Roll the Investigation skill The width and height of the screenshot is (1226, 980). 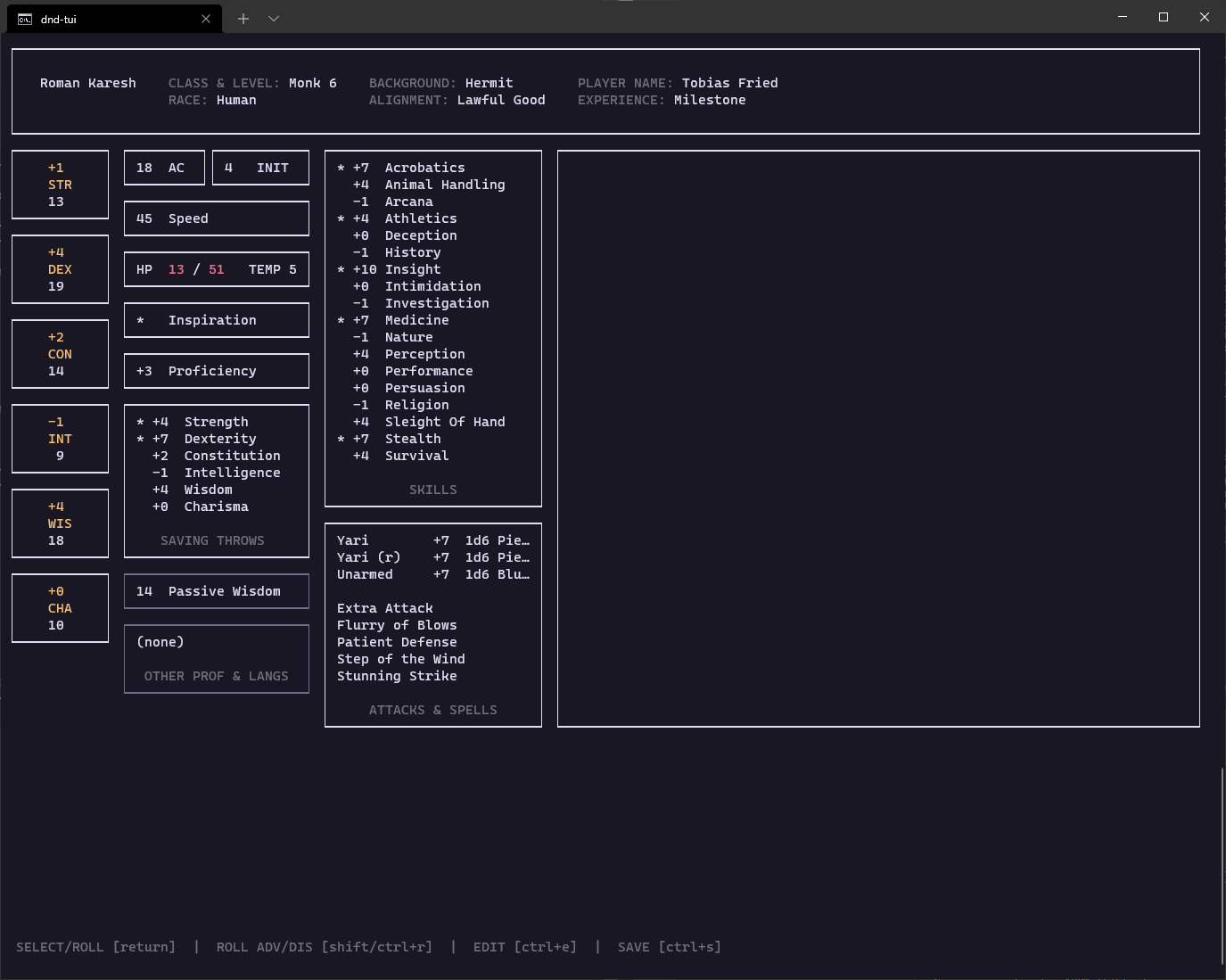pos(432,303)
